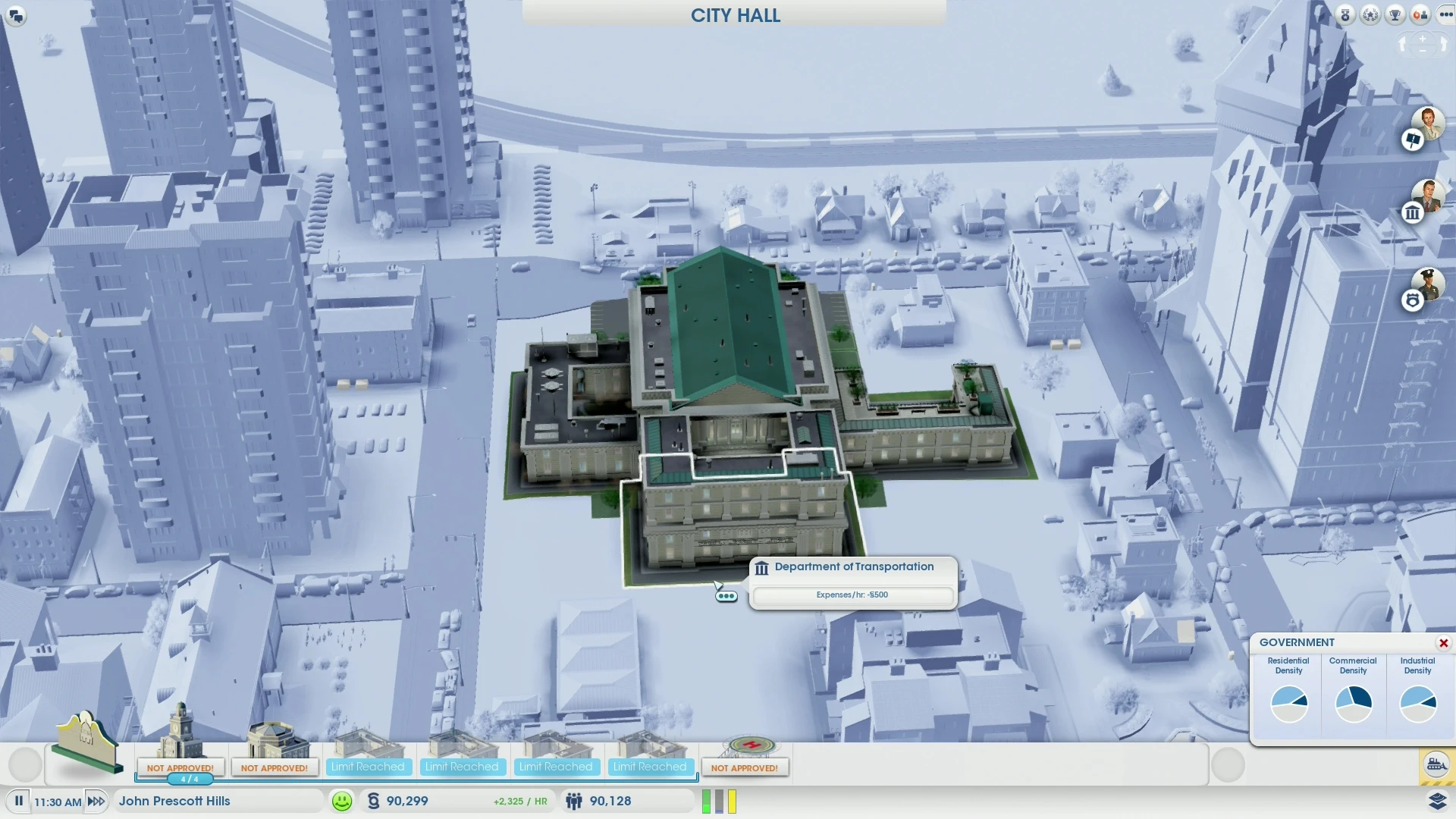Rotate camera right arrow
The height and width of the screenshot is (819, 1456).
[x=1443, y=45]
